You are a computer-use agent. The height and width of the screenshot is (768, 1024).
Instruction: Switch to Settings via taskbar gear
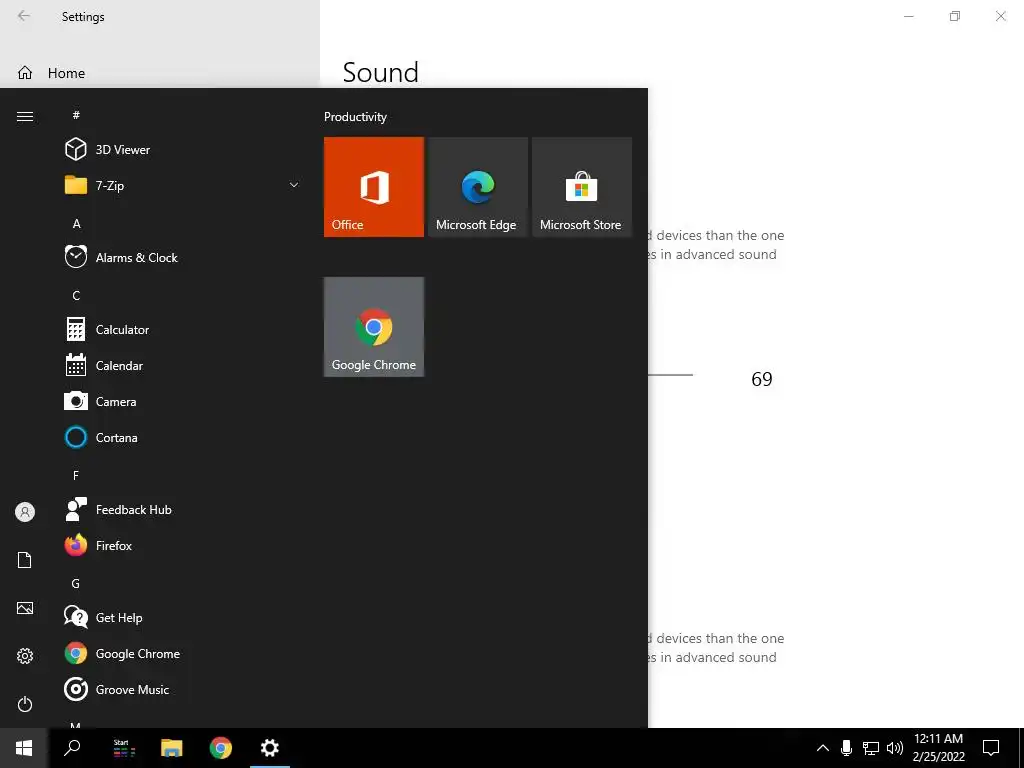click(x=270, y=748)
